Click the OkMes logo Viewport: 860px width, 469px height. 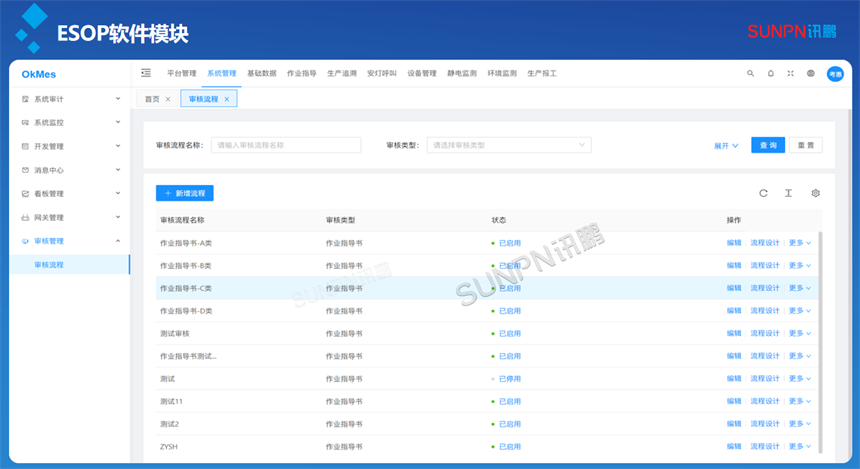click(39, 74)
